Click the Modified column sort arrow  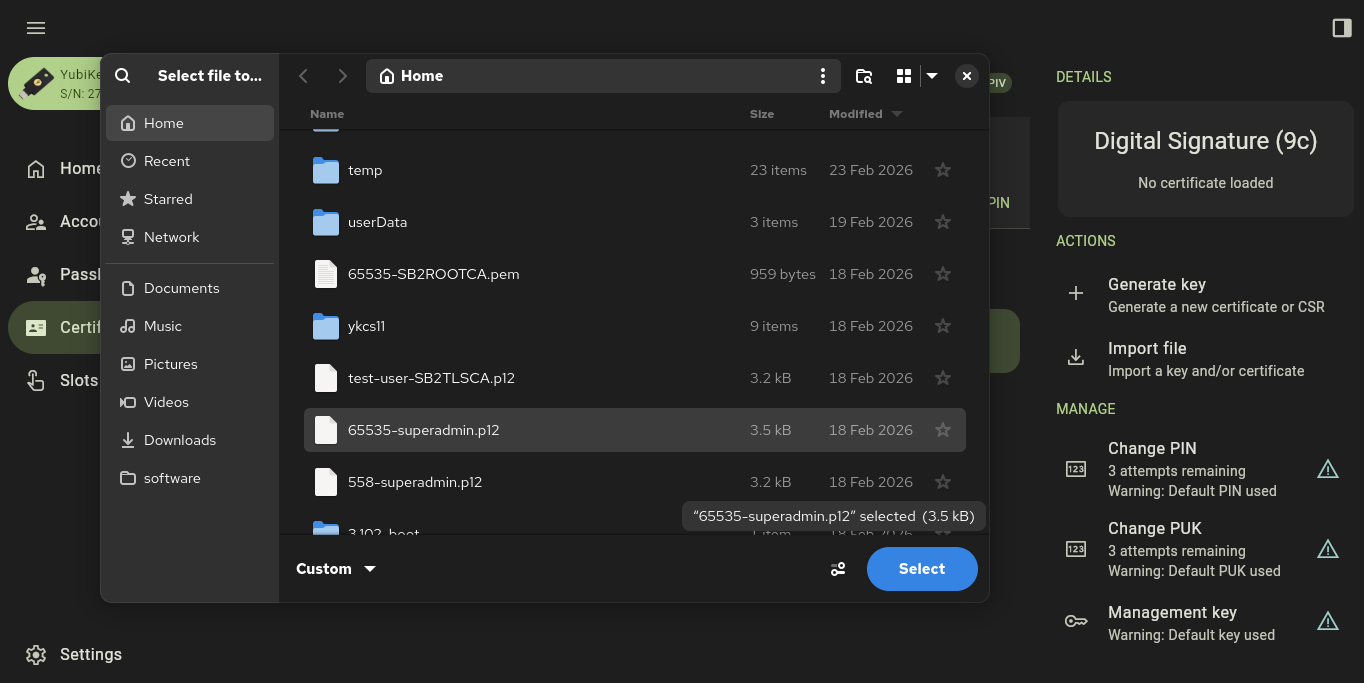click(897, 114)
